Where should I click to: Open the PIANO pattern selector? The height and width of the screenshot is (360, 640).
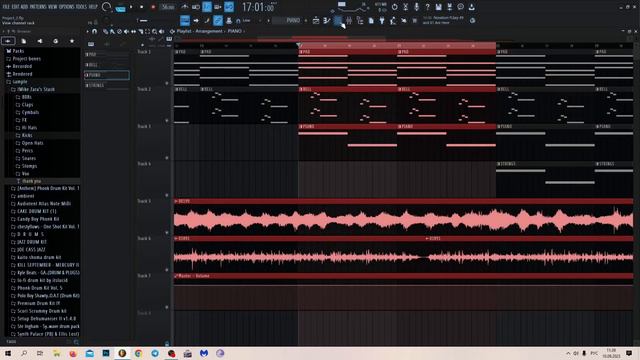point(289,20)
